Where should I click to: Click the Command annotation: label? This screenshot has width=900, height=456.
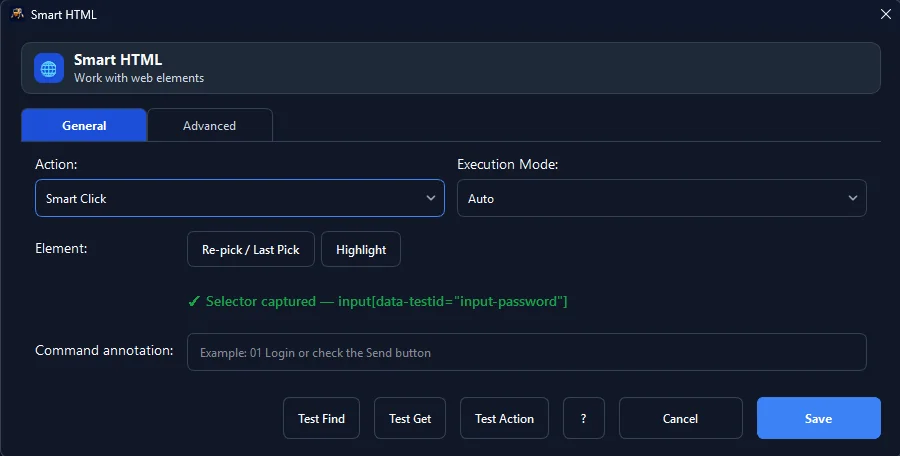(104, 350)
